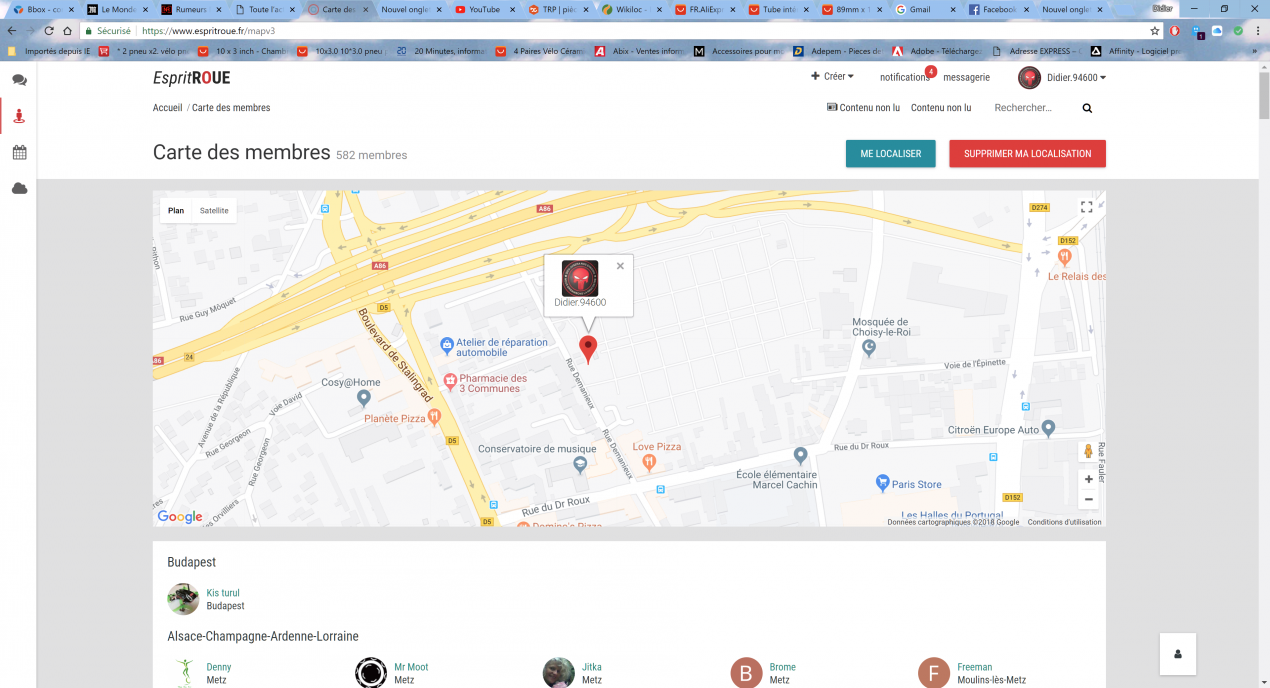Open the calendar icon in left sidebar
Image resolution: width=1270 pixels, height=688 pixels.
pos(19,152)
